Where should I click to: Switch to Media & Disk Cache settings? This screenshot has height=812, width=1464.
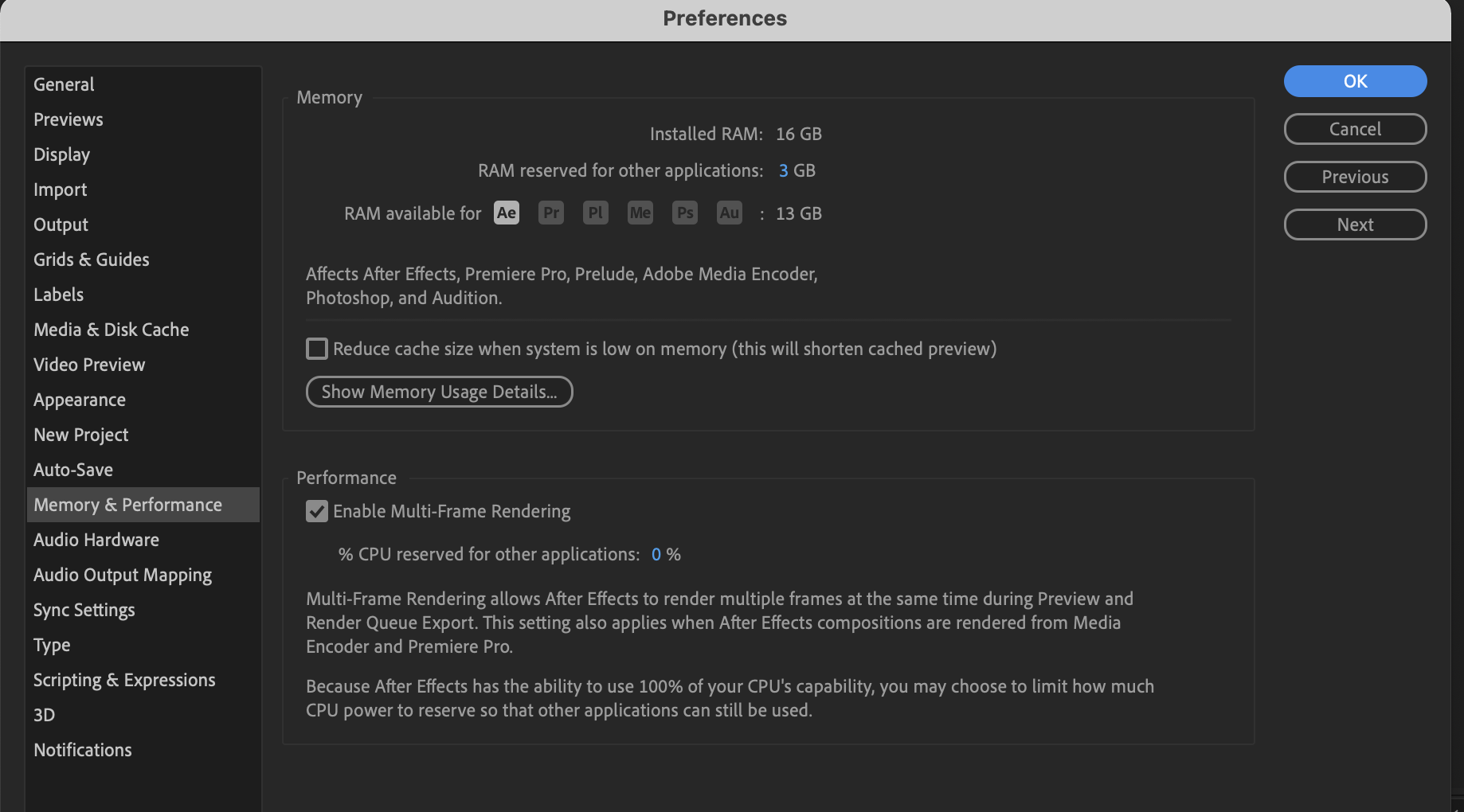[111, 329]
